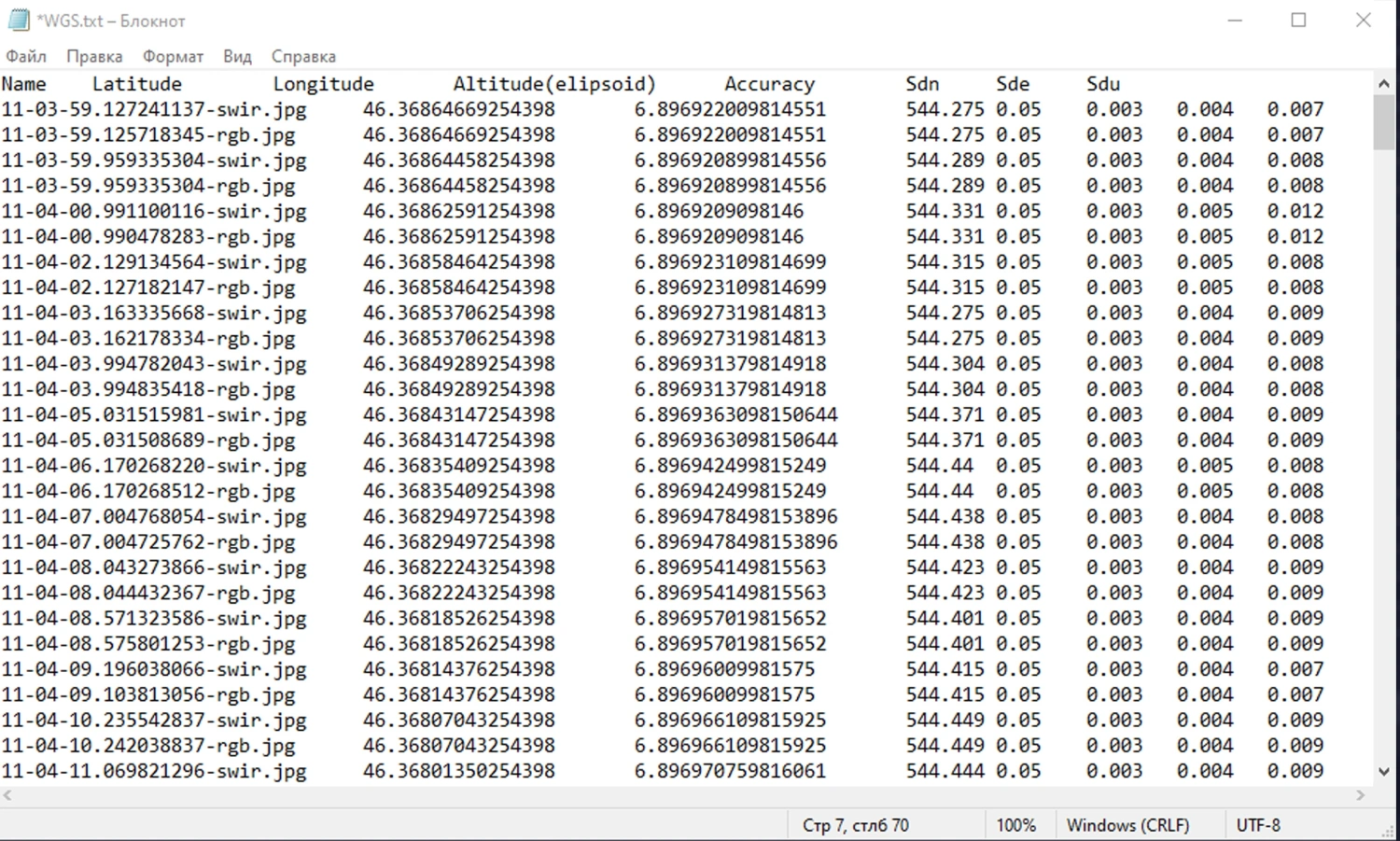
Task: Click the line and column position indicator
Action: coord(855,825)
